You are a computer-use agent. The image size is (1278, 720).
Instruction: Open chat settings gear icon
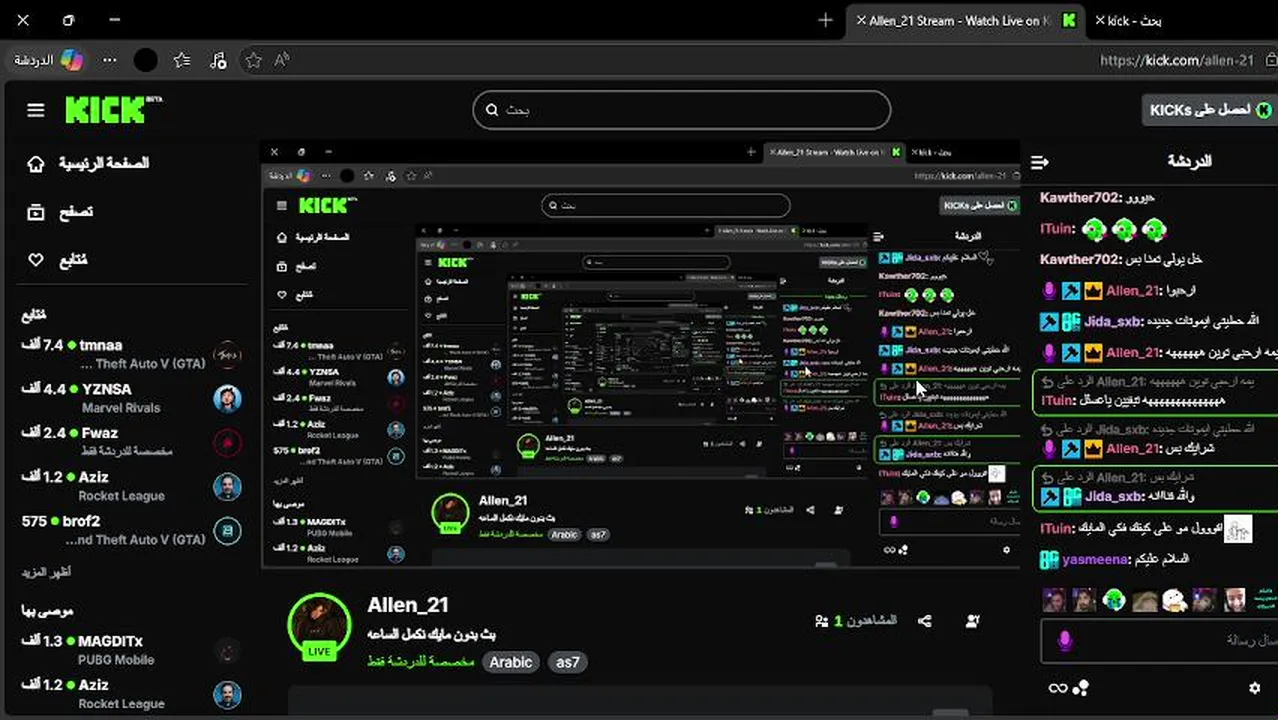[1255, 688]
